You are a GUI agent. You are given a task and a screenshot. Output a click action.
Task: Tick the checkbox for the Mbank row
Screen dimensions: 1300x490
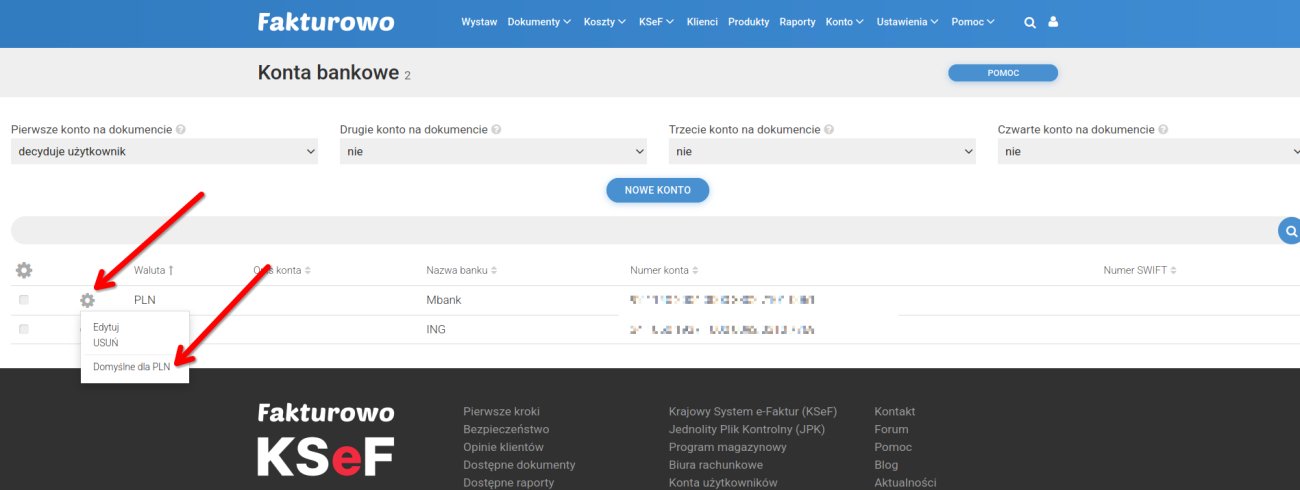pyautogui.click(x=24, y=300)
